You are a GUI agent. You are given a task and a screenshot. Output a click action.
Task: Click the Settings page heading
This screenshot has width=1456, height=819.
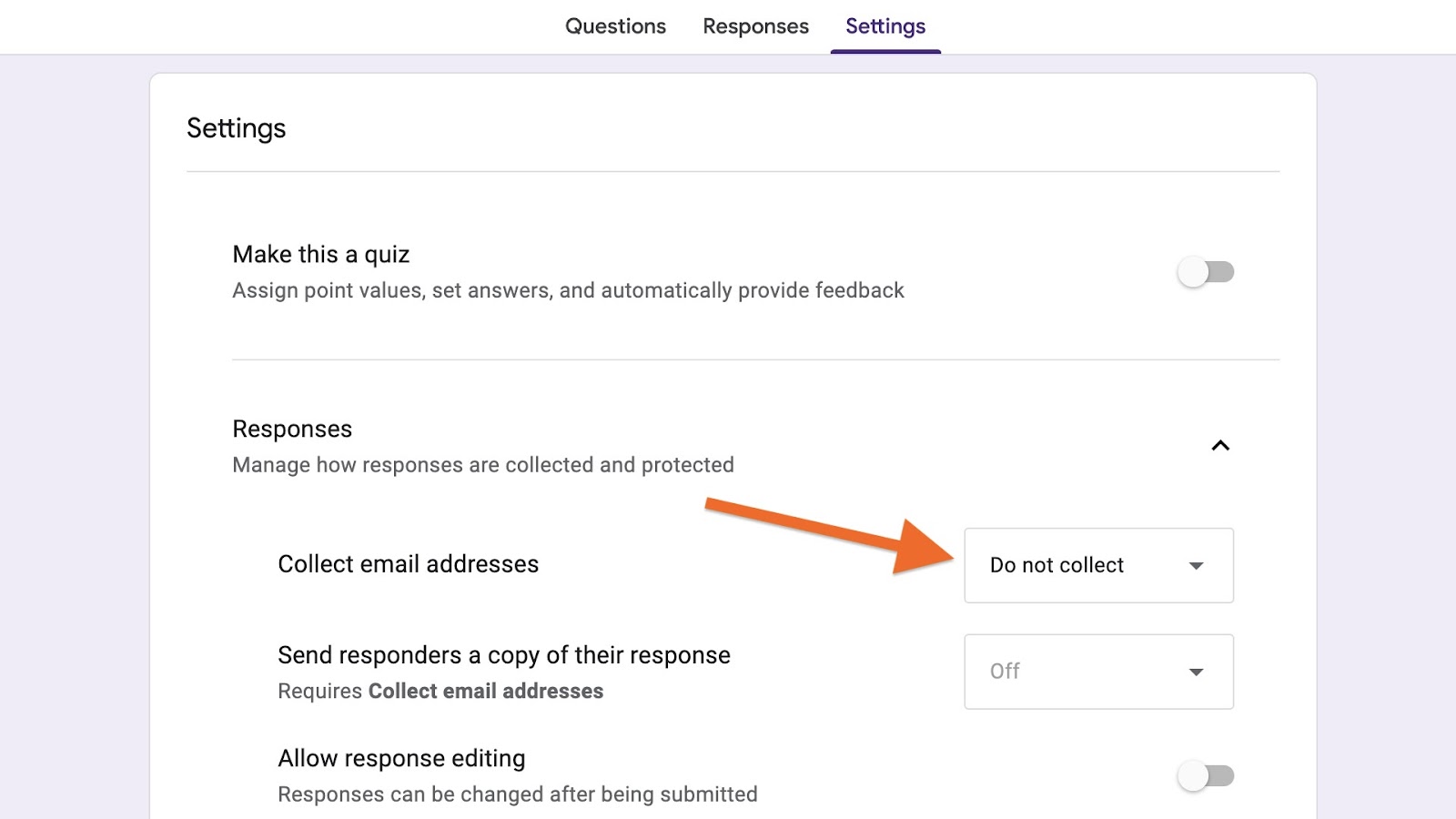tap(237, 128)
